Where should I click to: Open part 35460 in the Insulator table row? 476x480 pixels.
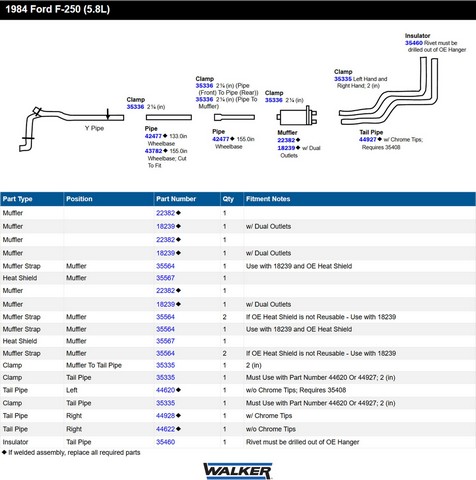pos(165,442)
